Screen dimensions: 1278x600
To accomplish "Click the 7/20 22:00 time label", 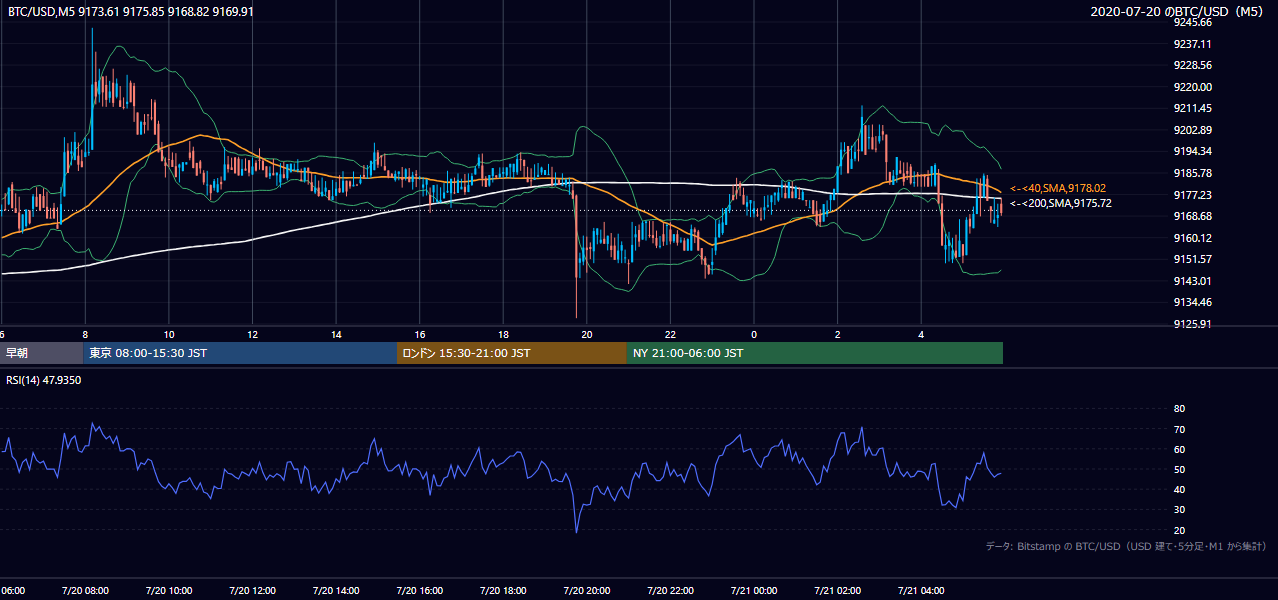I will pos(670,590).
